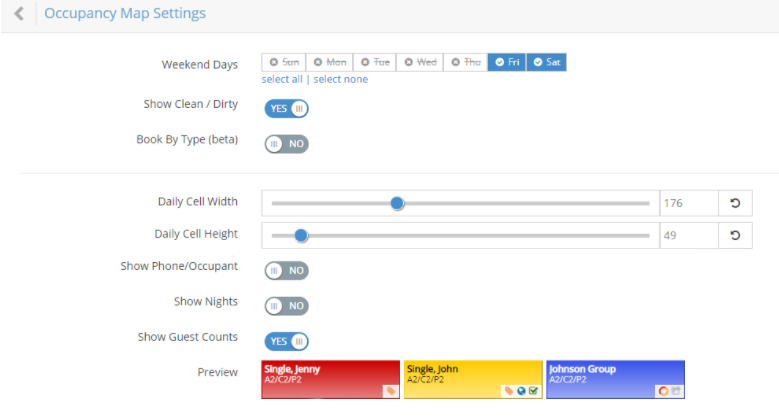Click the tag icon on John preview
This screenshot has width=779, height=417.
[x=509, y=391]
